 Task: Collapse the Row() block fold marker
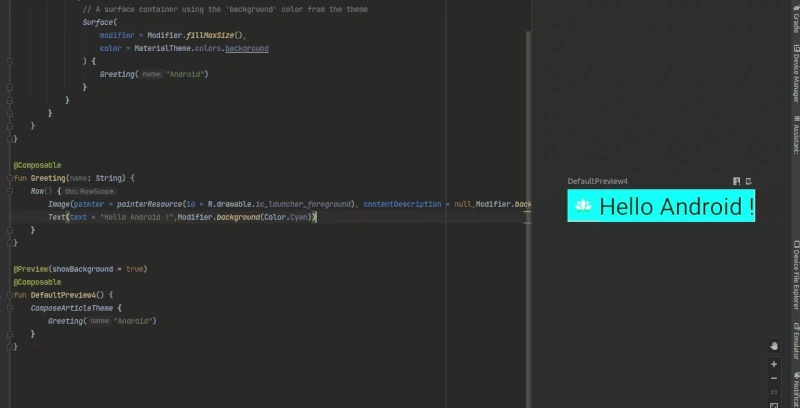tap(10, 191)
